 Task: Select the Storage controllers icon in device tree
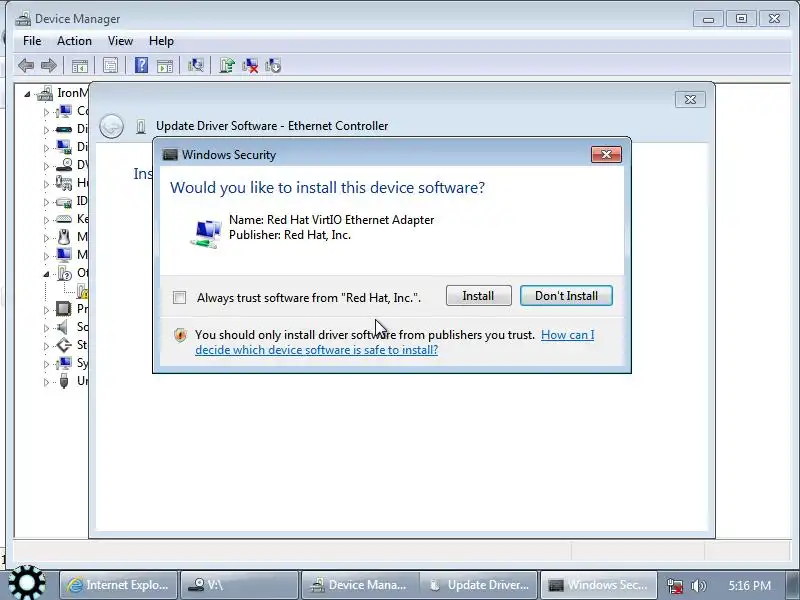[x=64, y=345]
